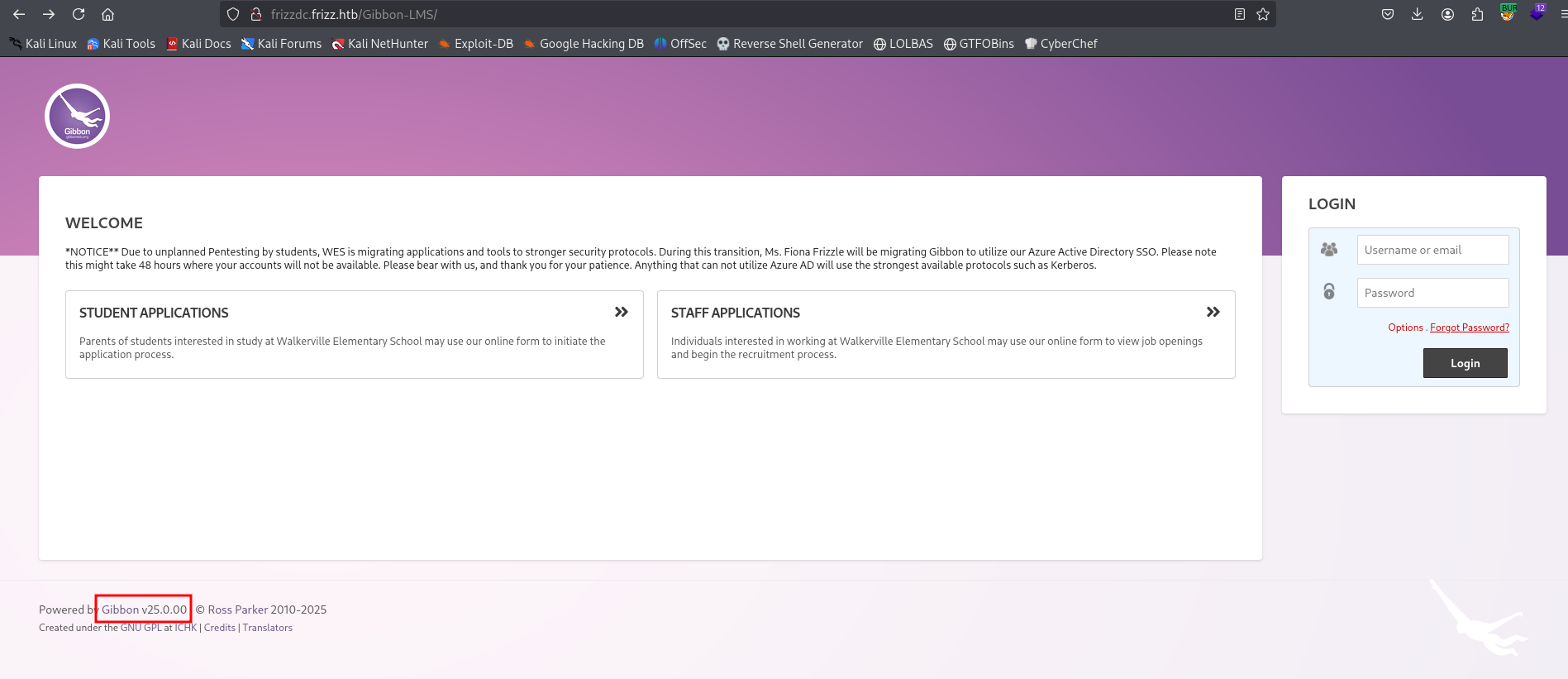
Task: Expand Staff Applications with the double chevron
Action: [1213, 312]
